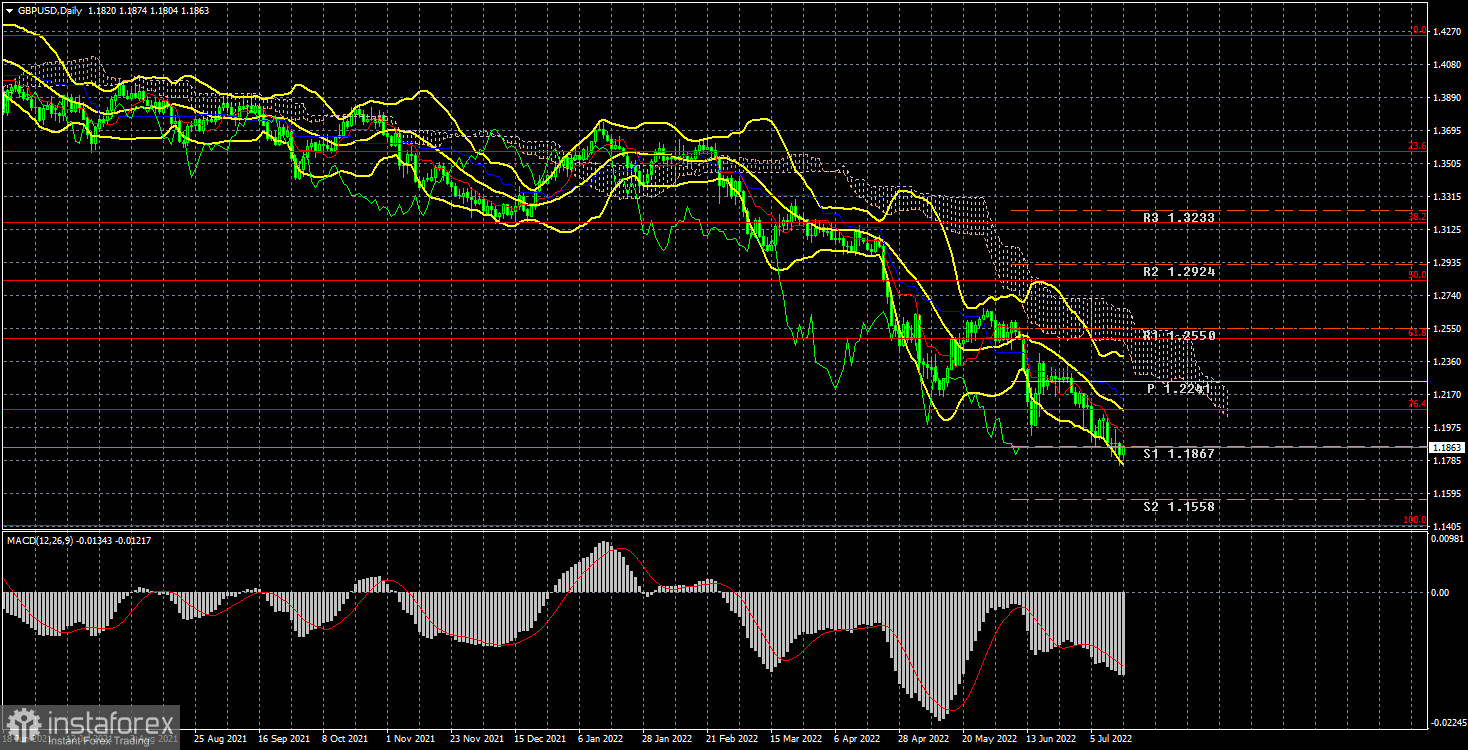
Task: Click the 25 Aug 2021 date label
Action: (219, 740)
